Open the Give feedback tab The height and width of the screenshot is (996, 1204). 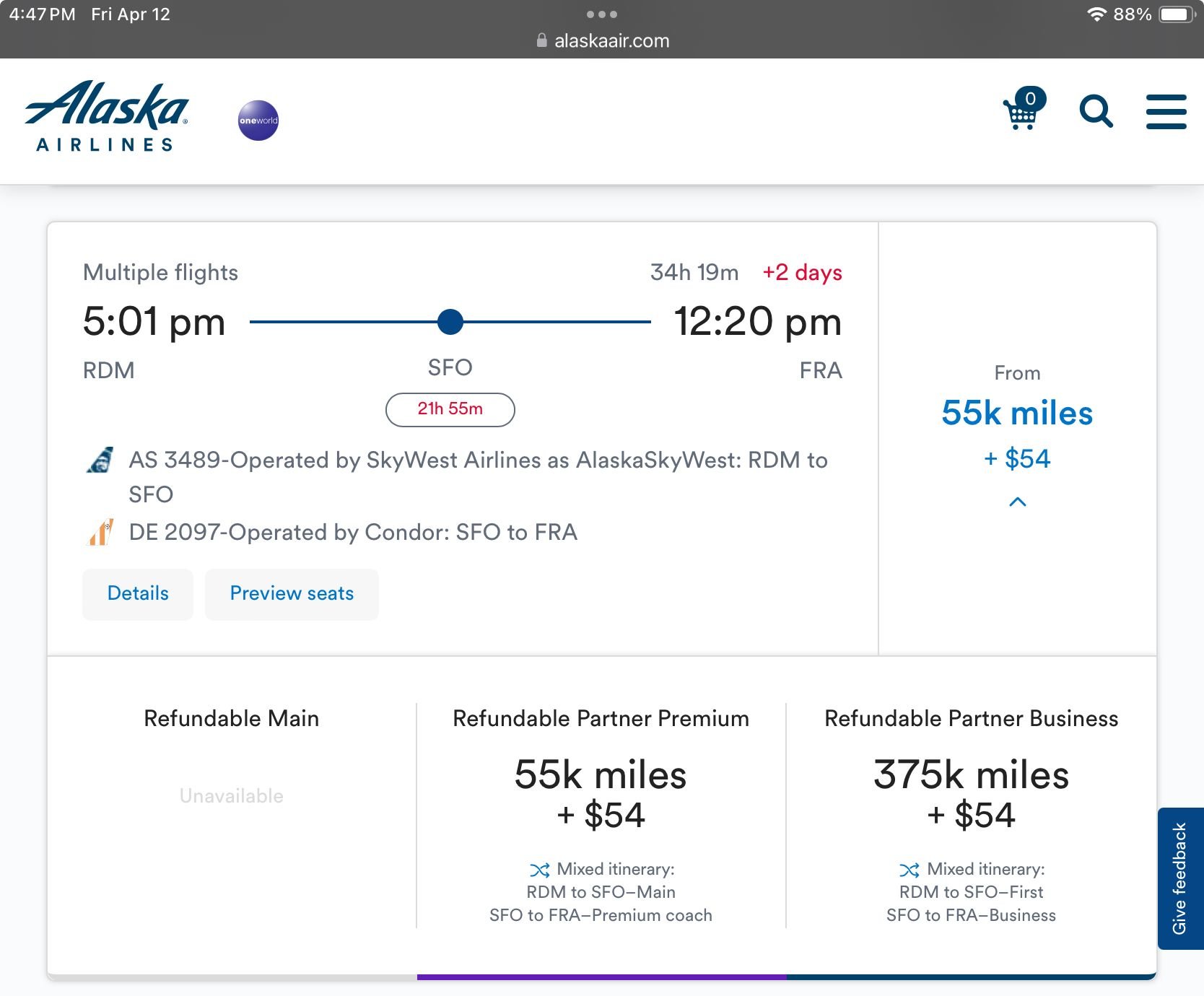1179,878
